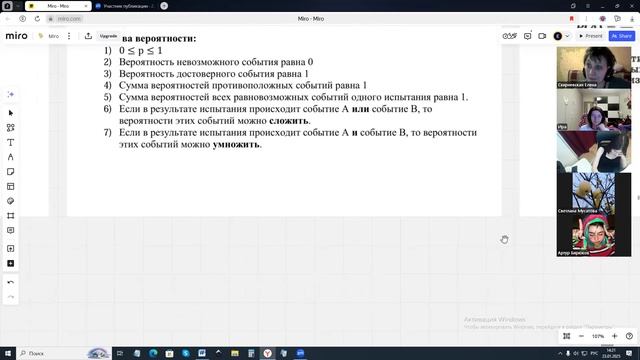Click the Upgrade button
This screenshot has height=360, width=640.
108,36
